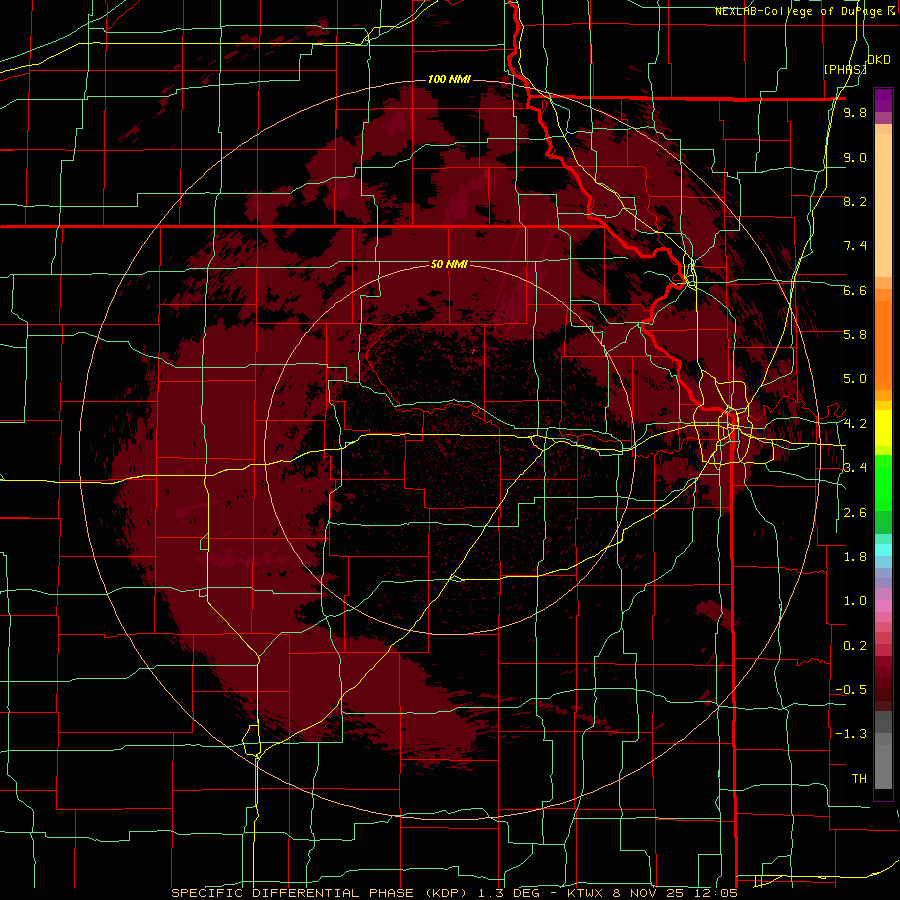The image size is (900, 900).
Task: Click the 7.4 legend value
Action: pos(855,246)
